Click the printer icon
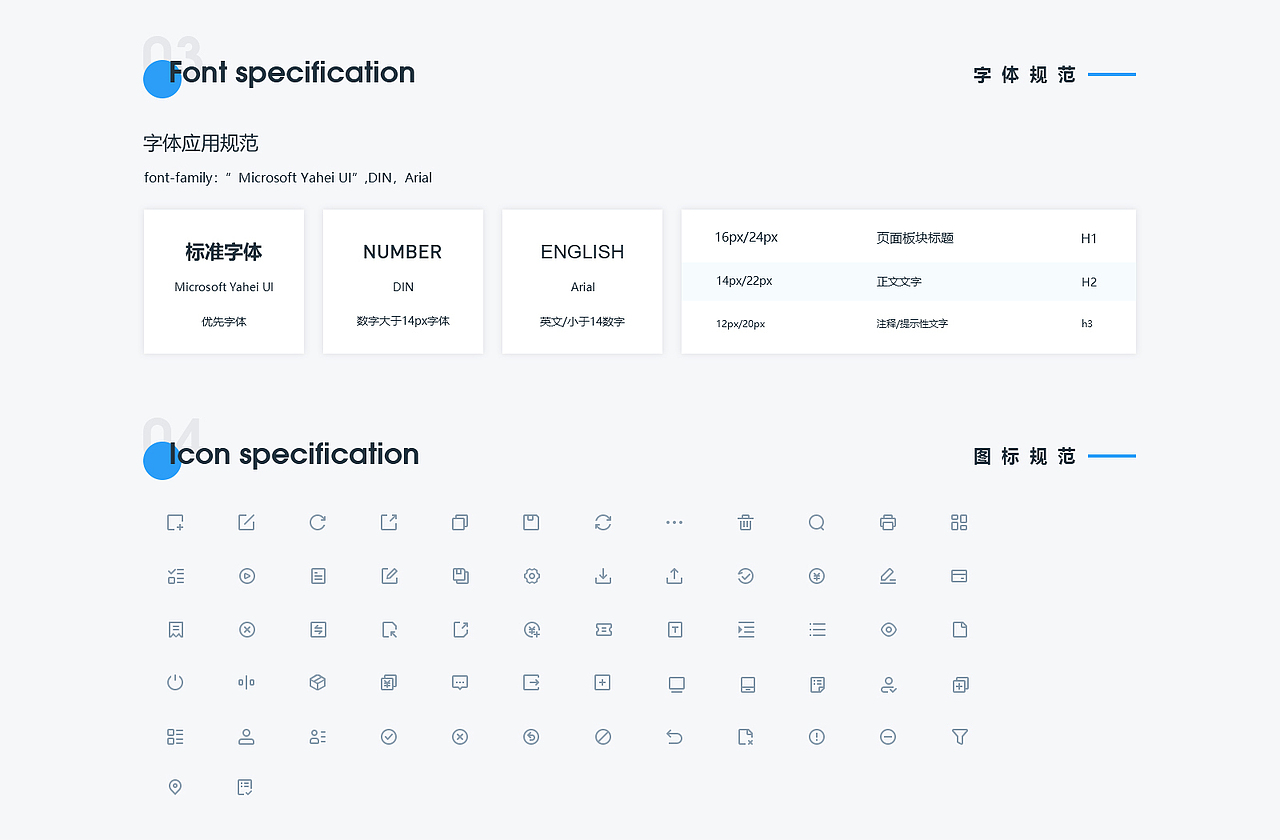The width and height of the screenshot is (1280, 840). [x=888, y=522]
